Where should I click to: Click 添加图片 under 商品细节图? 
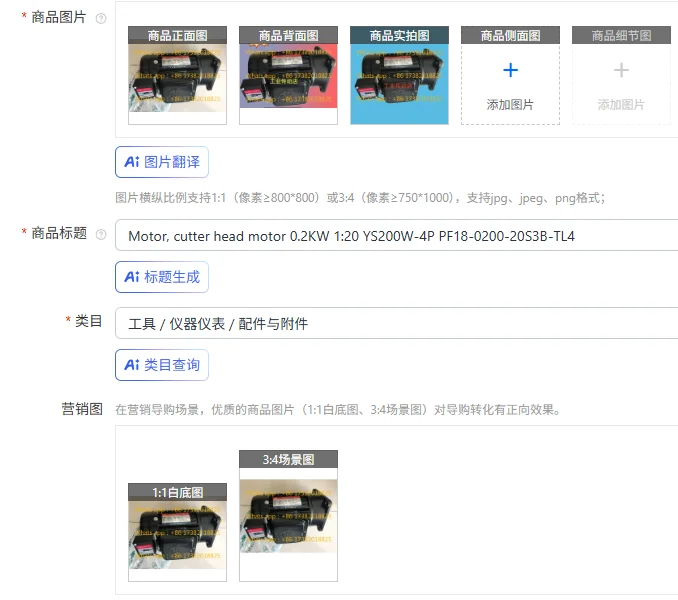621,105
